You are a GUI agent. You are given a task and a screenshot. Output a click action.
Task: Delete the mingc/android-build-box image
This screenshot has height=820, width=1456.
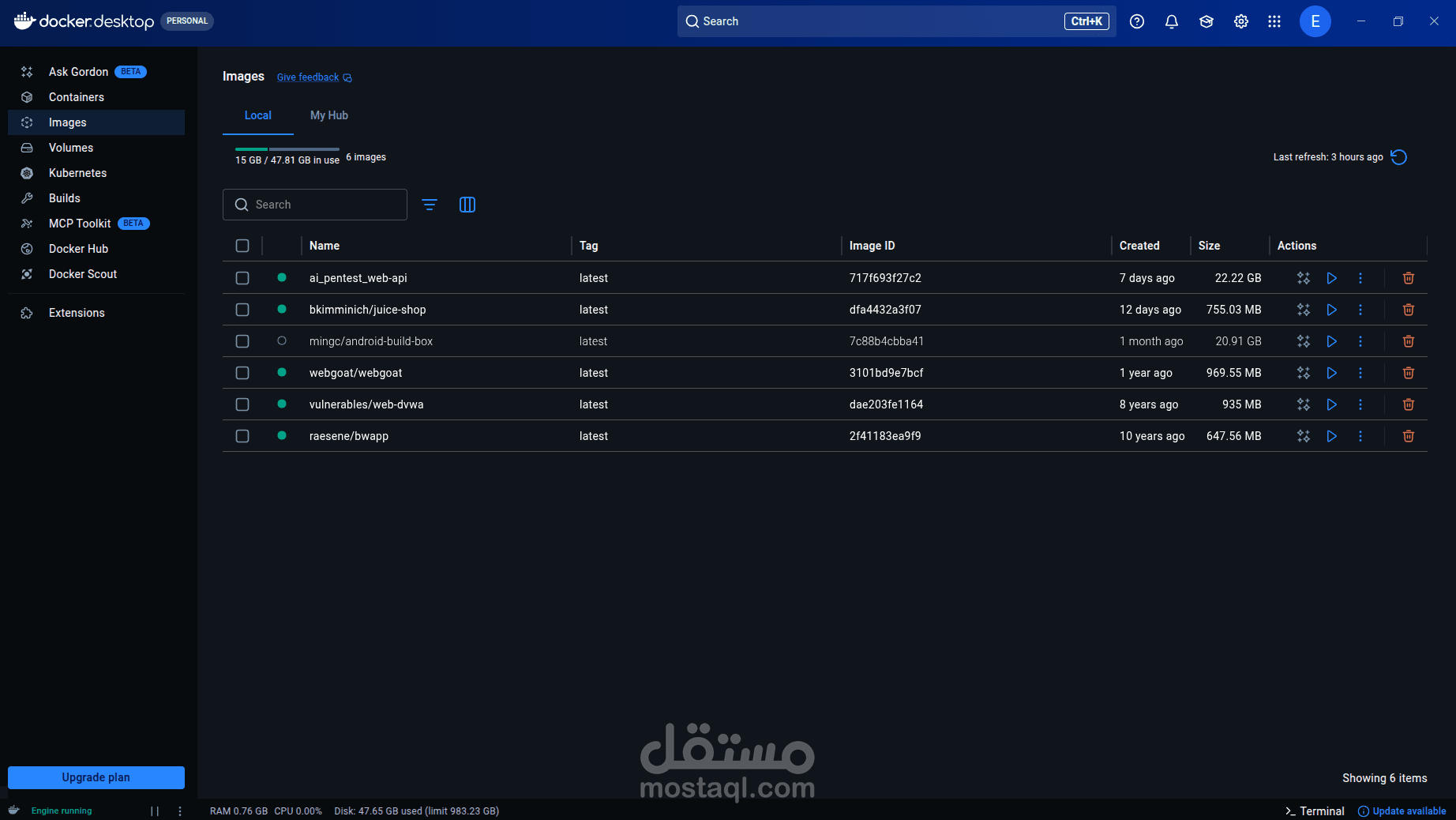tap(1409, 341)
